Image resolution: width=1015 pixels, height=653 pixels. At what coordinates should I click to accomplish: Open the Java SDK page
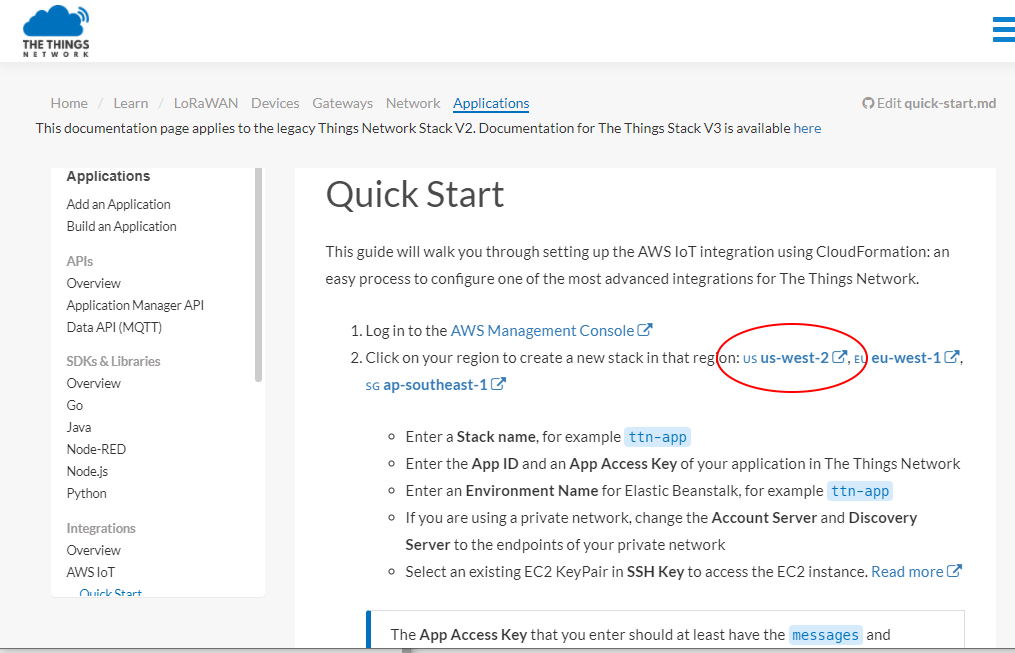tap(79, 427)
